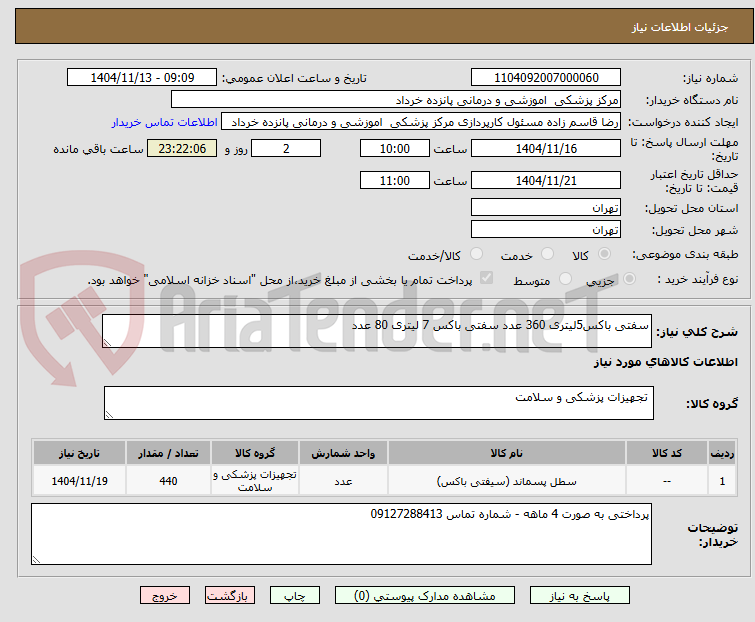This screenshot has width=755, height=622.
Task: Click the تعداد / مقدار column header
Action: tap(168, 453)
